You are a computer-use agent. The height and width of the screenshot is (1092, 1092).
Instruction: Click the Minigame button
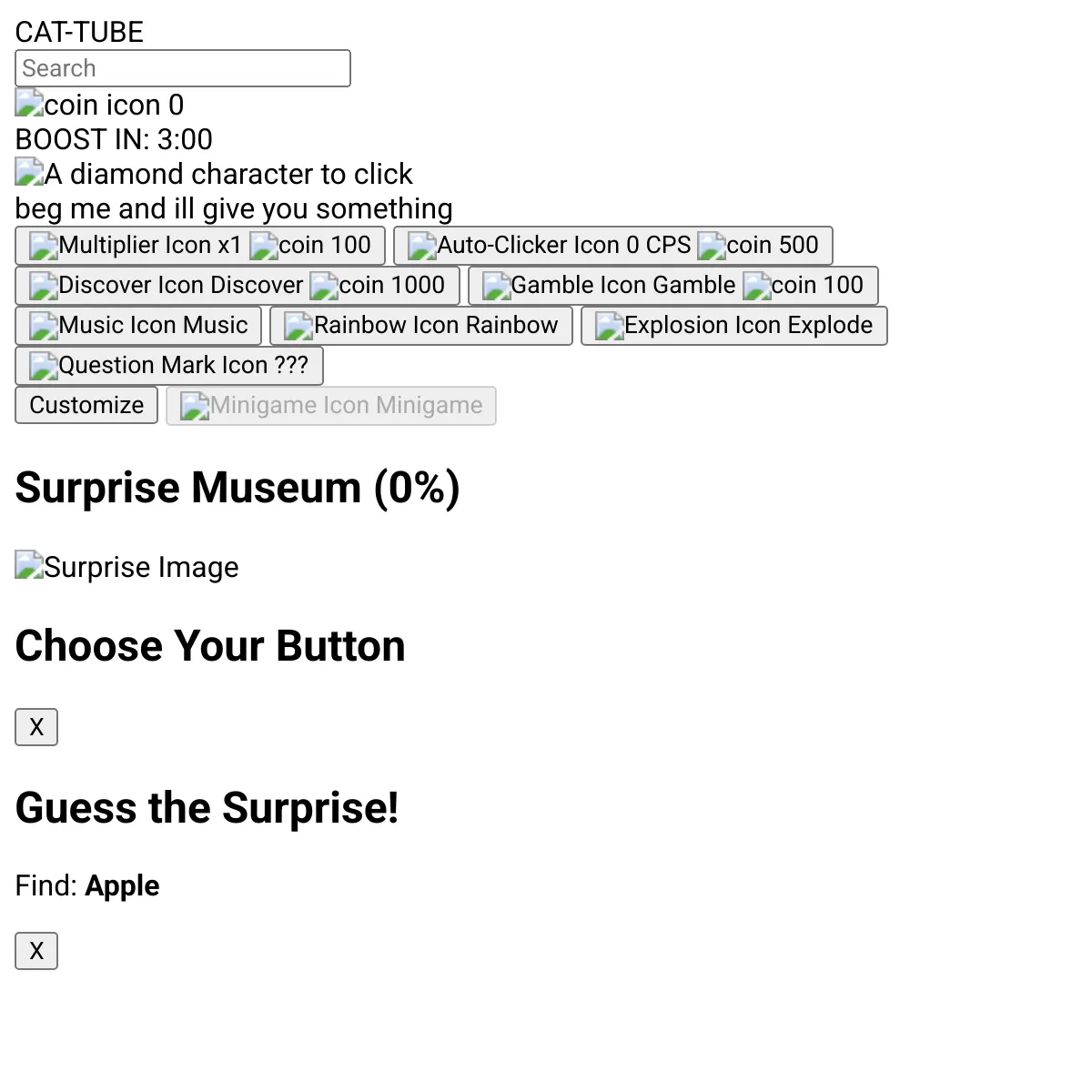click(x=331, y=406)
